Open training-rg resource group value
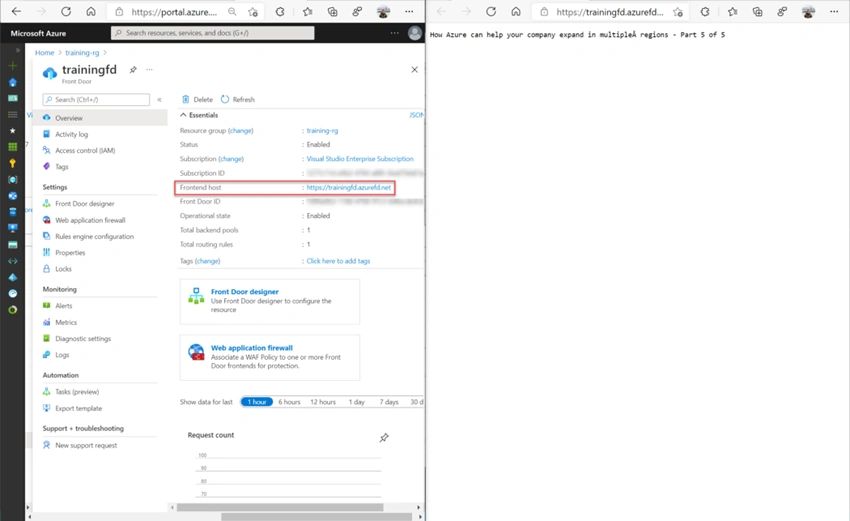Image resolution: width=850 pixels, height=521 pixels. [x=322, y=131]
